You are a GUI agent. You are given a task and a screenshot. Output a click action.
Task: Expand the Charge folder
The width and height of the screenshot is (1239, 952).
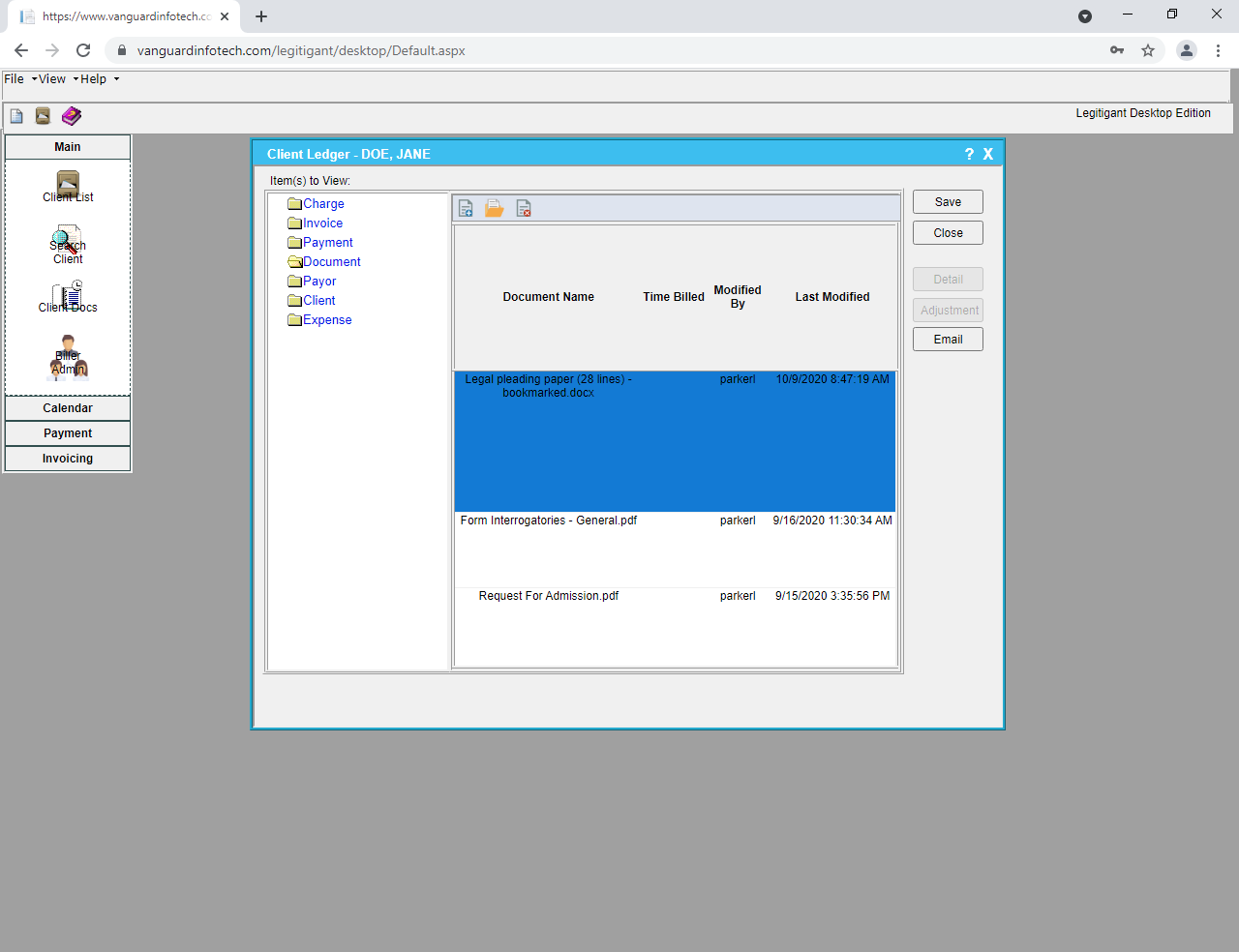pyautogui.click(x=321, y=203)
